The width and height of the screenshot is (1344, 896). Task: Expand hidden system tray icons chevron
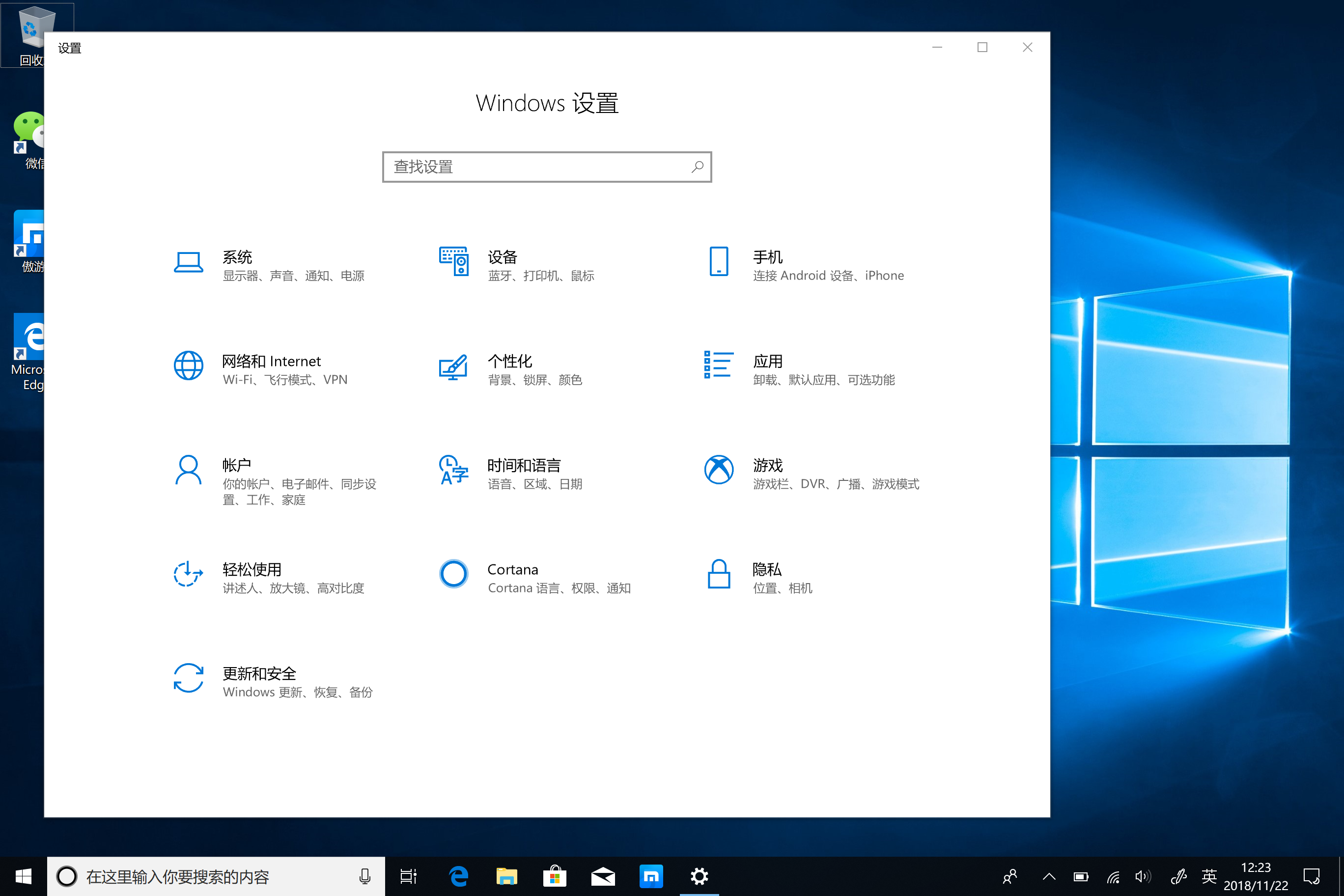point(1049,876)
